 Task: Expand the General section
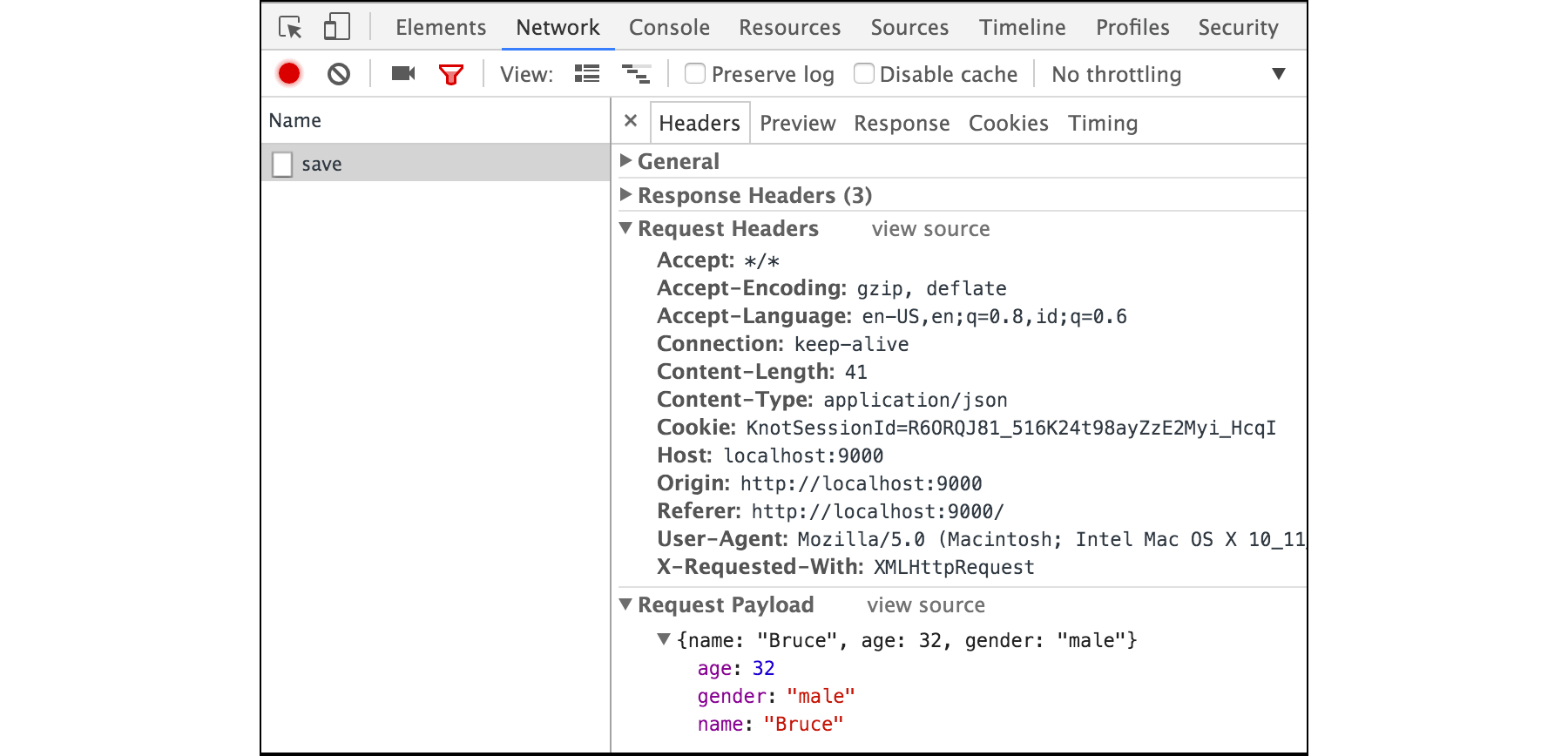[x=625, y=160]
